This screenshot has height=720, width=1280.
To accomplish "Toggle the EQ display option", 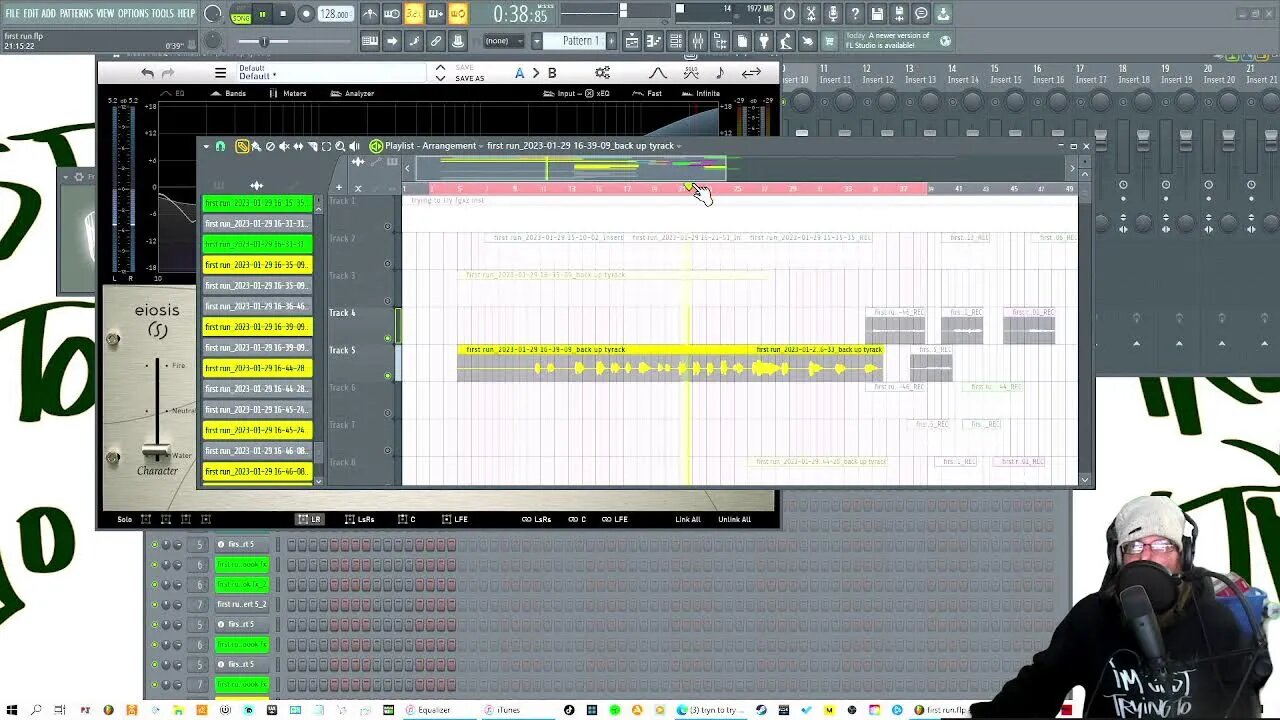I will click(x=174, y=93).
